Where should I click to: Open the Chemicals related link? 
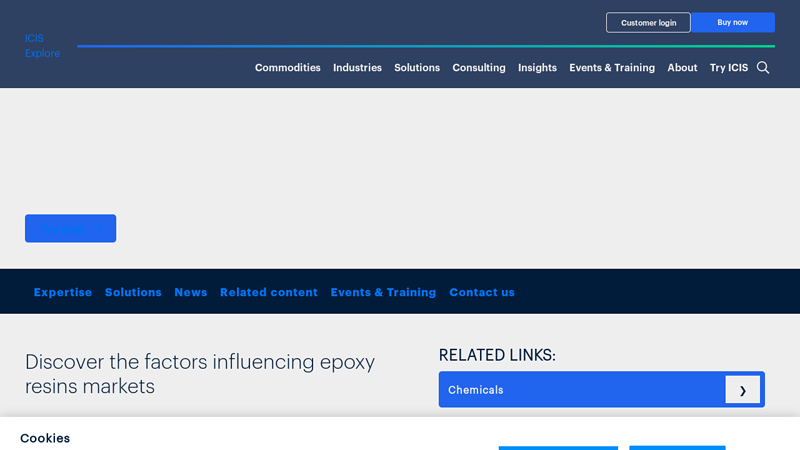[580, 390]
